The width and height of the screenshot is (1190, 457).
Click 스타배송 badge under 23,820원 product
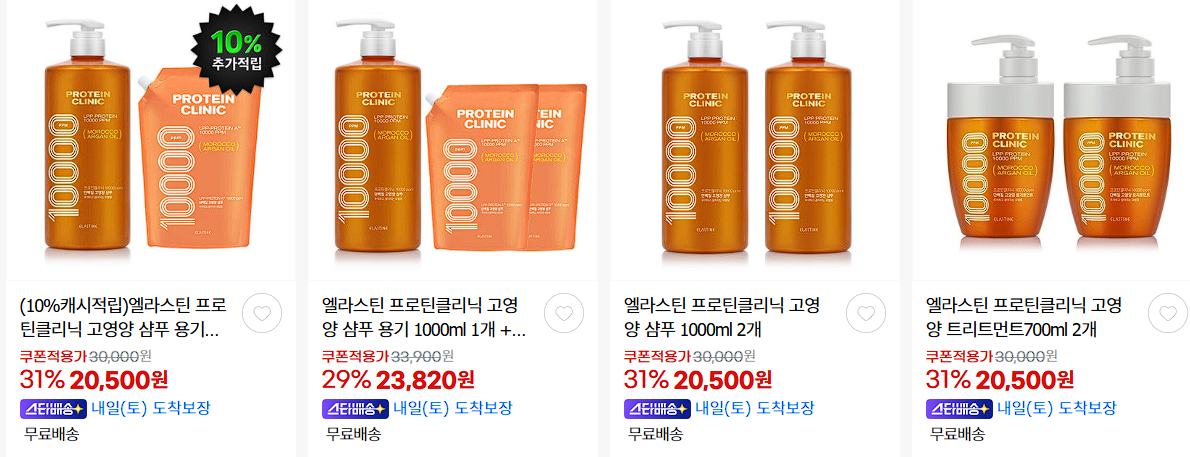[355, 408]
